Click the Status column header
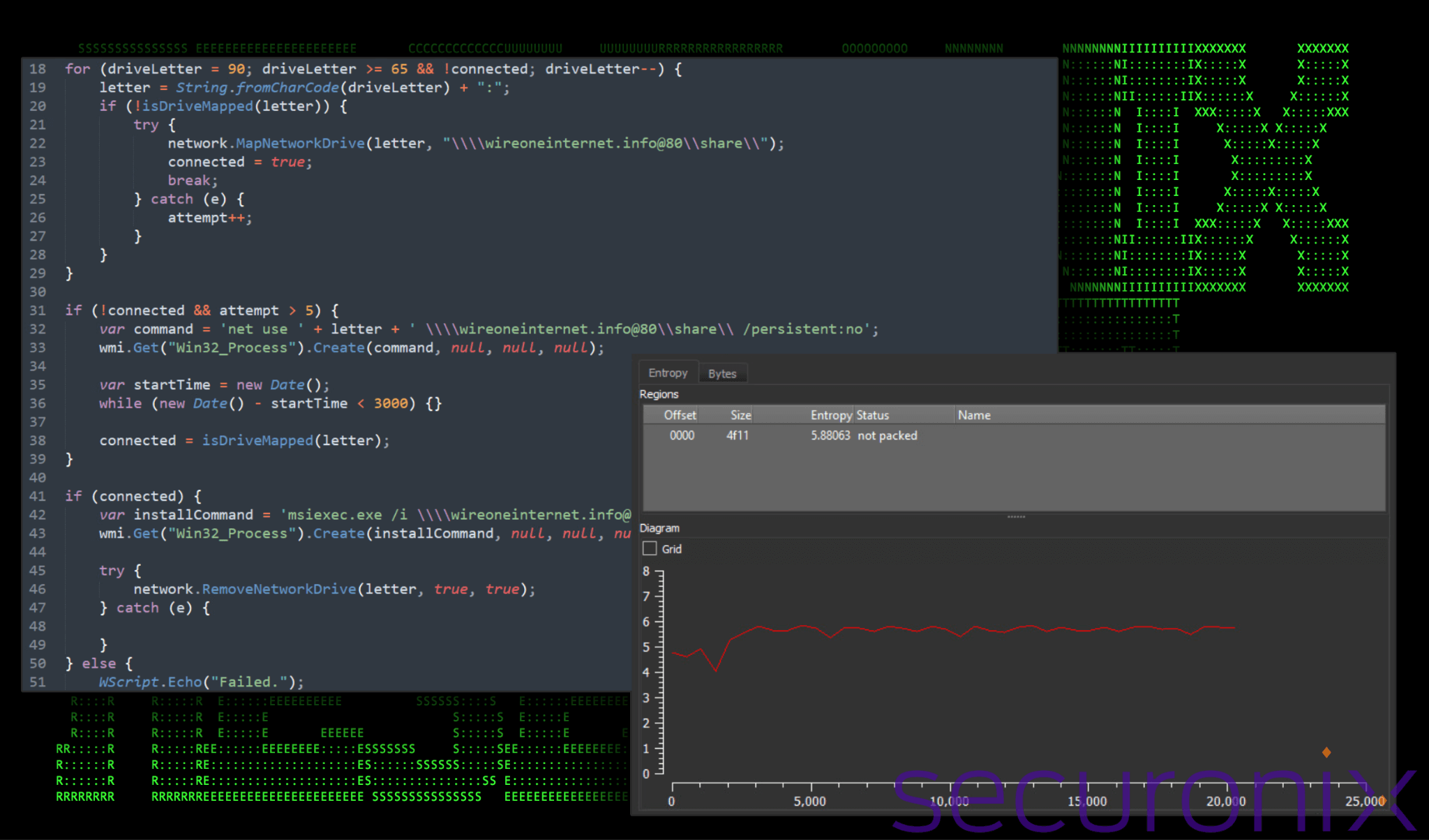Viewport: 1429px width, 840px height. pos(873,415)
